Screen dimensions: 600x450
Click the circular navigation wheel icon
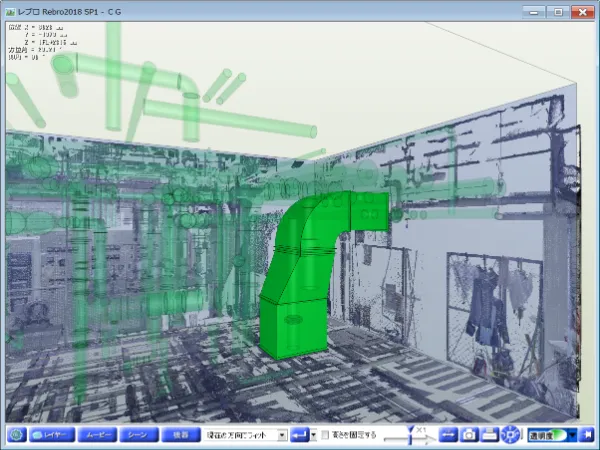[x=511, y=435]
